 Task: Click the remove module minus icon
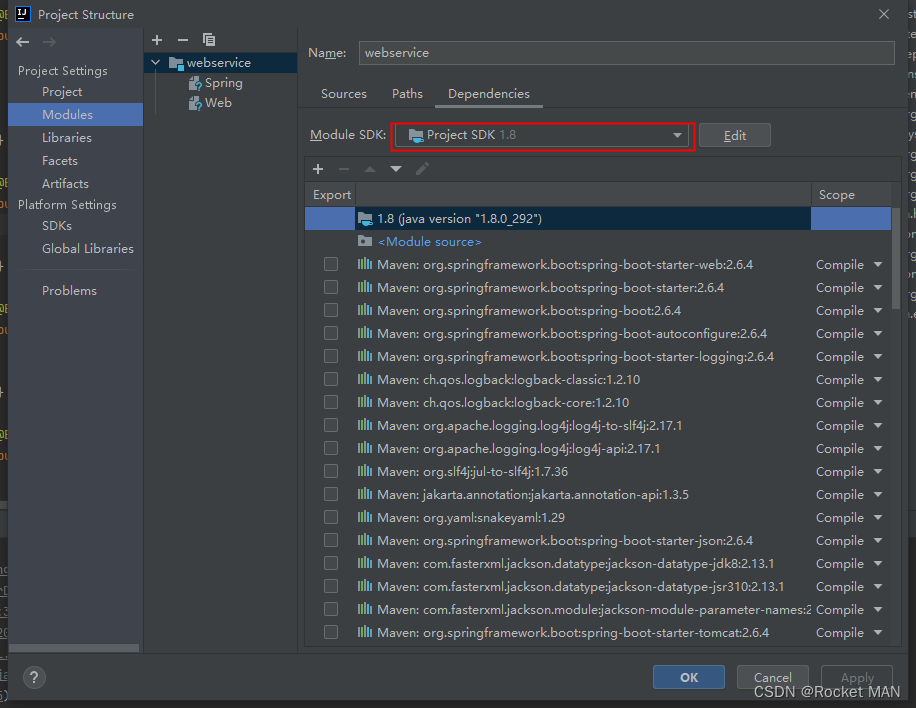(x=183, y=40)
